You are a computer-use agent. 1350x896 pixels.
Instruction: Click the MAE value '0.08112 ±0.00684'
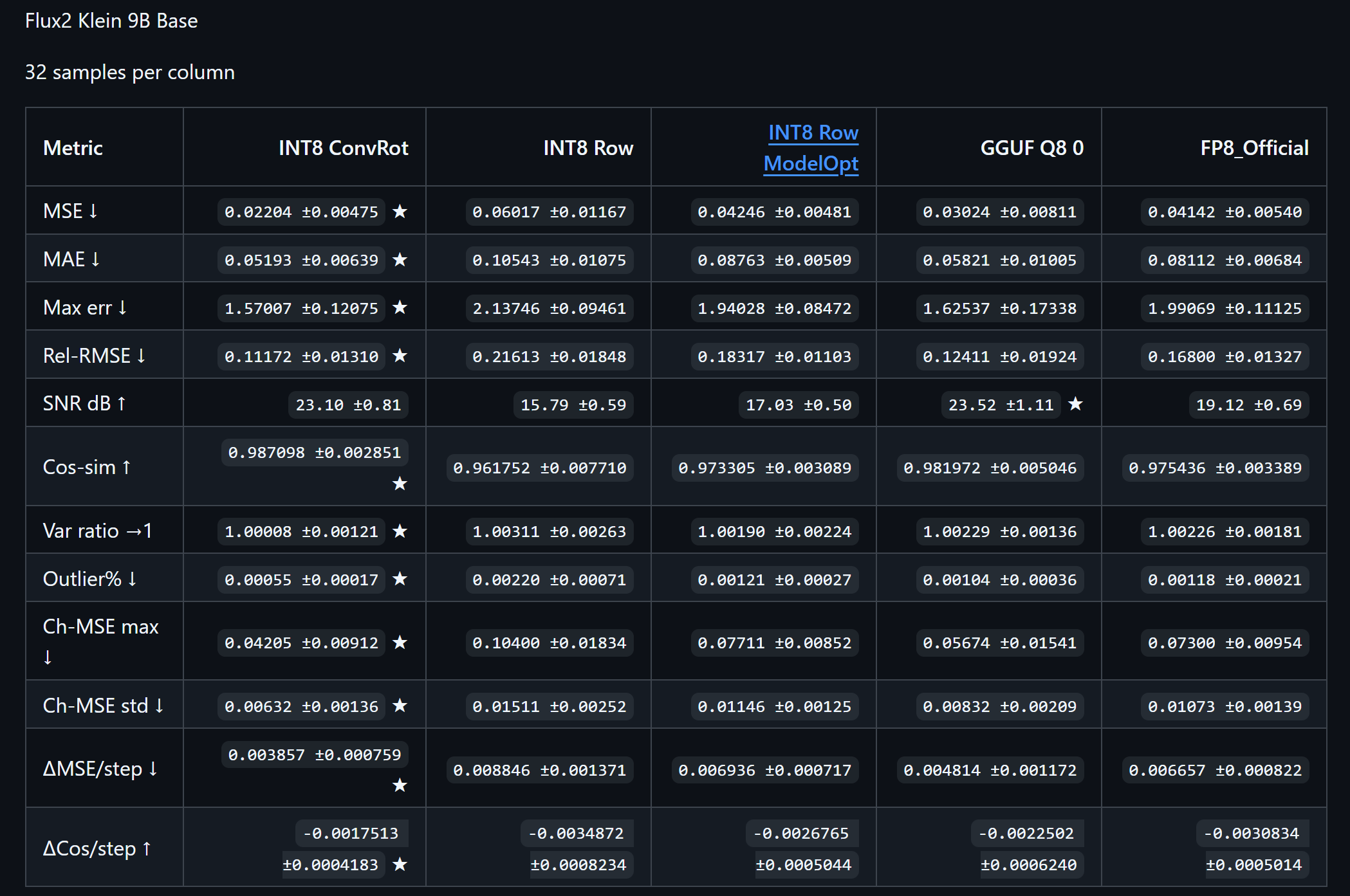coord(1225,260)
